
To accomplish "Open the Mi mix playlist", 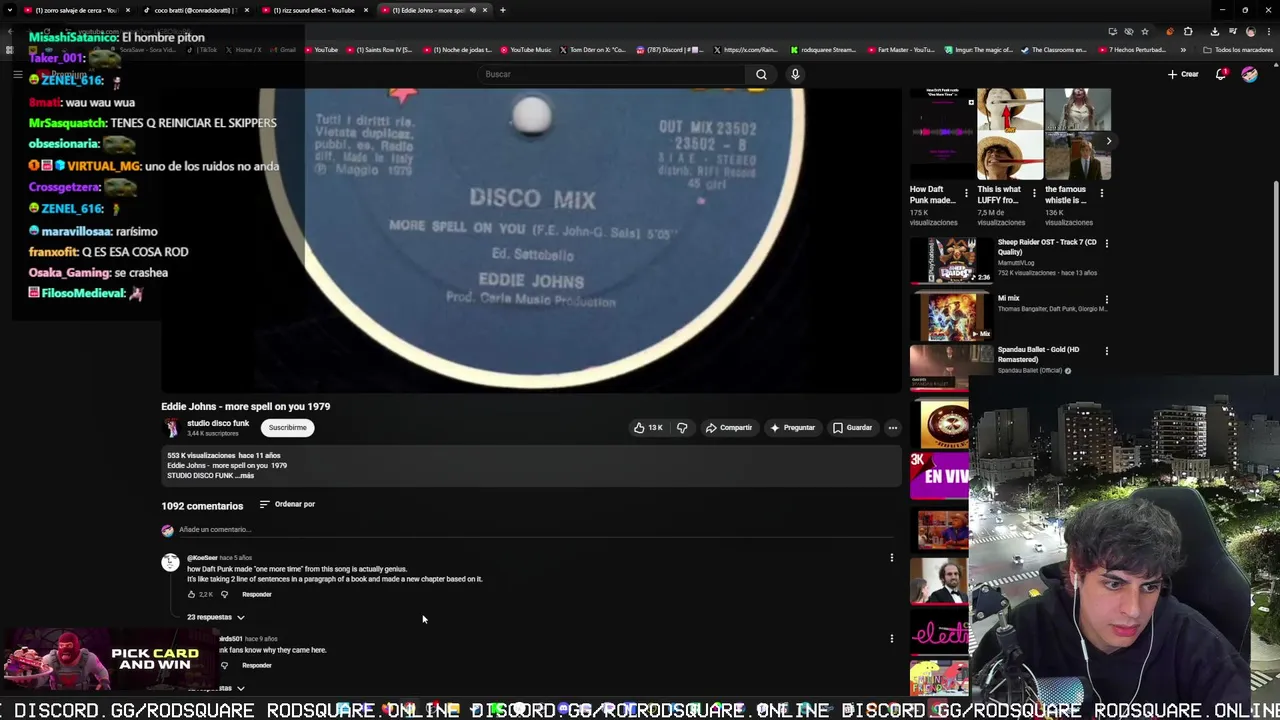I will coord(1008,298).
